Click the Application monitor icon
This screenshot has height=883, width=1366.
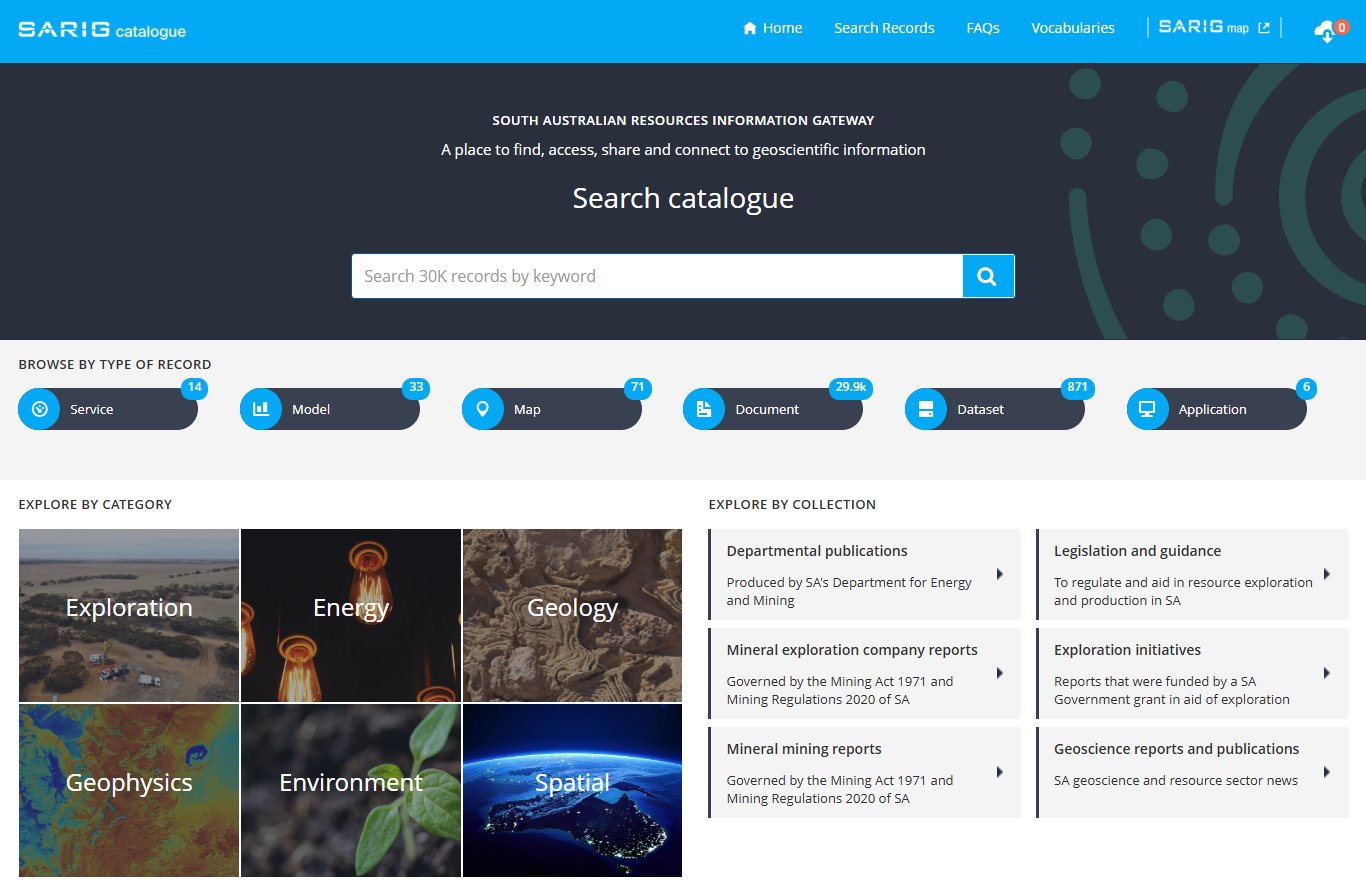click(x=1148, y=409)
